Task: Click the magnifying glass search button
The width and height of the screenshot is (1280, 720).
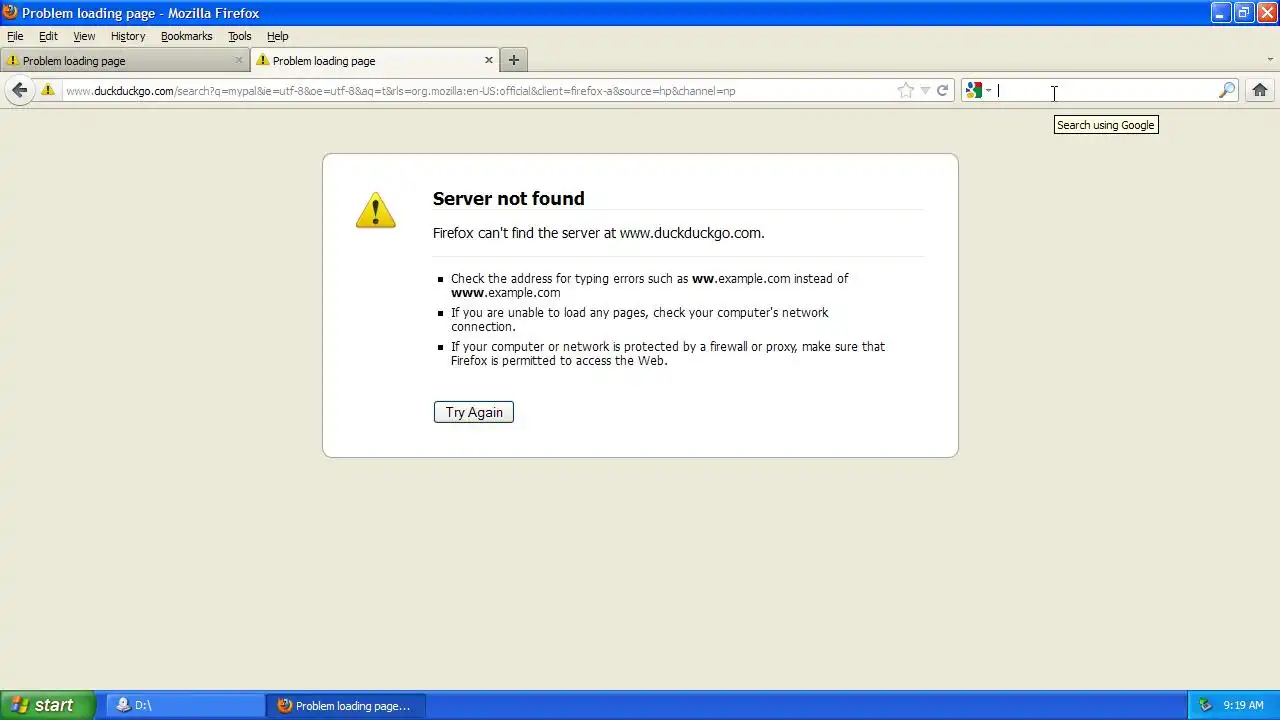Action: pyautogui.click(x=1227, y=90)
